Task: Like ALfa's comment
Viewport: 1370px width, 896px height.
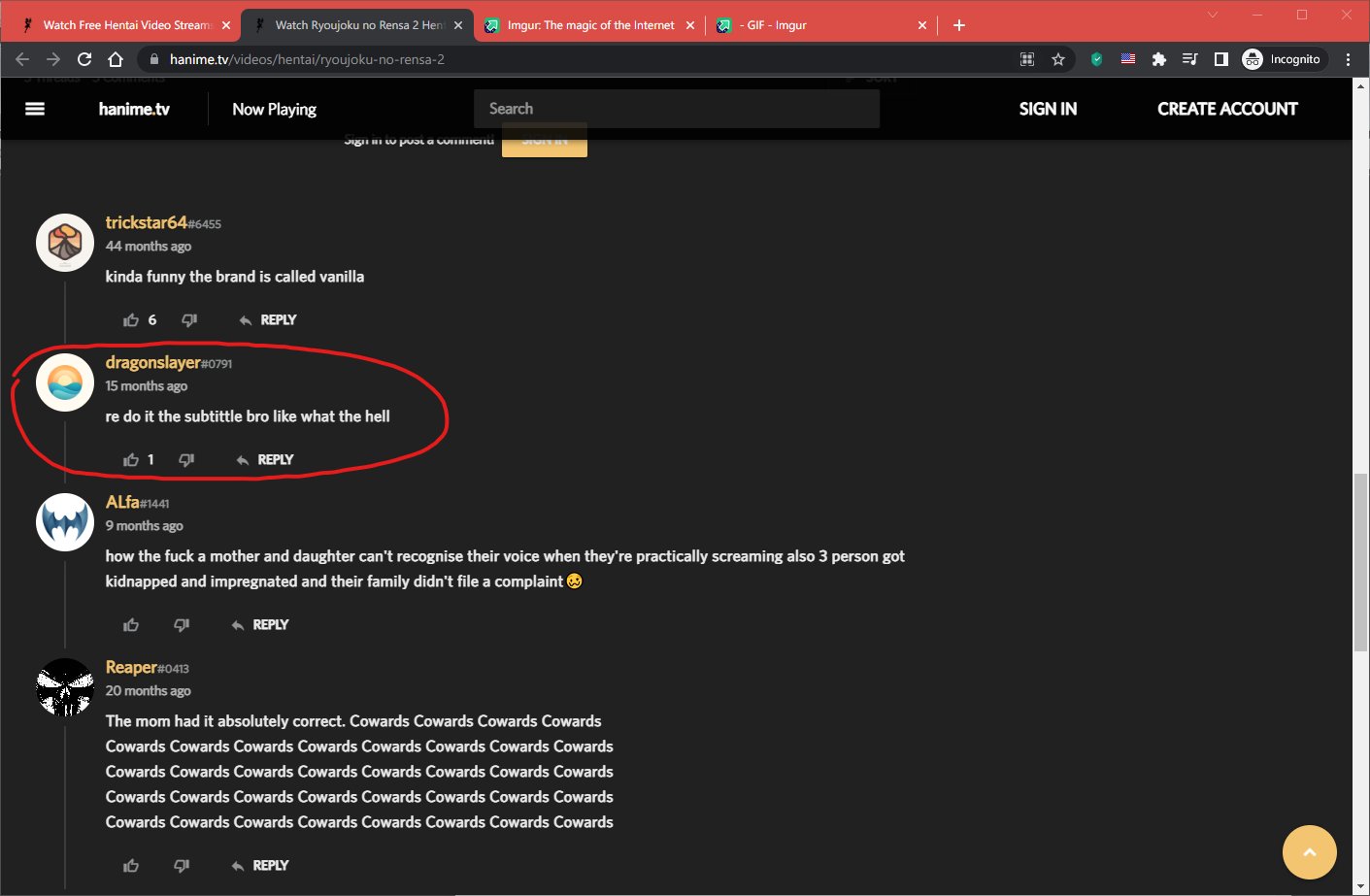Action: (x=131, y=625)
